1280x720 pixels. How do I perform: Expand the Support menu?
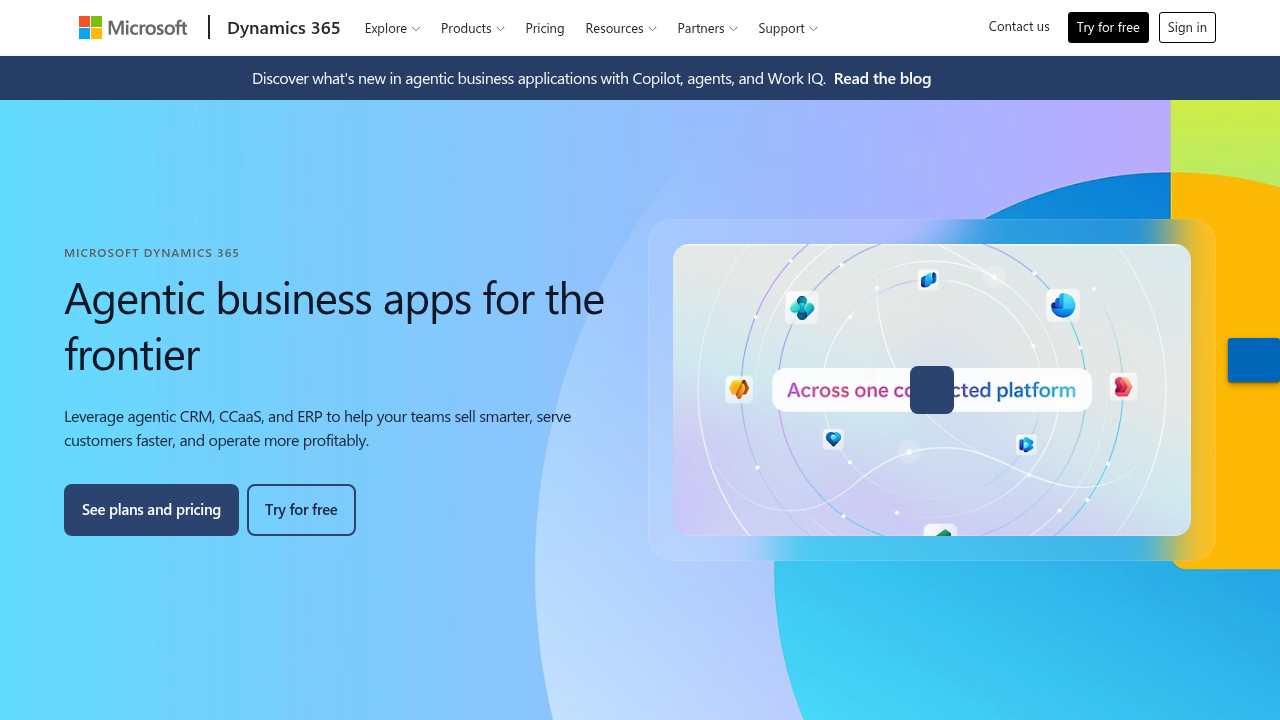tap(788, 28)
